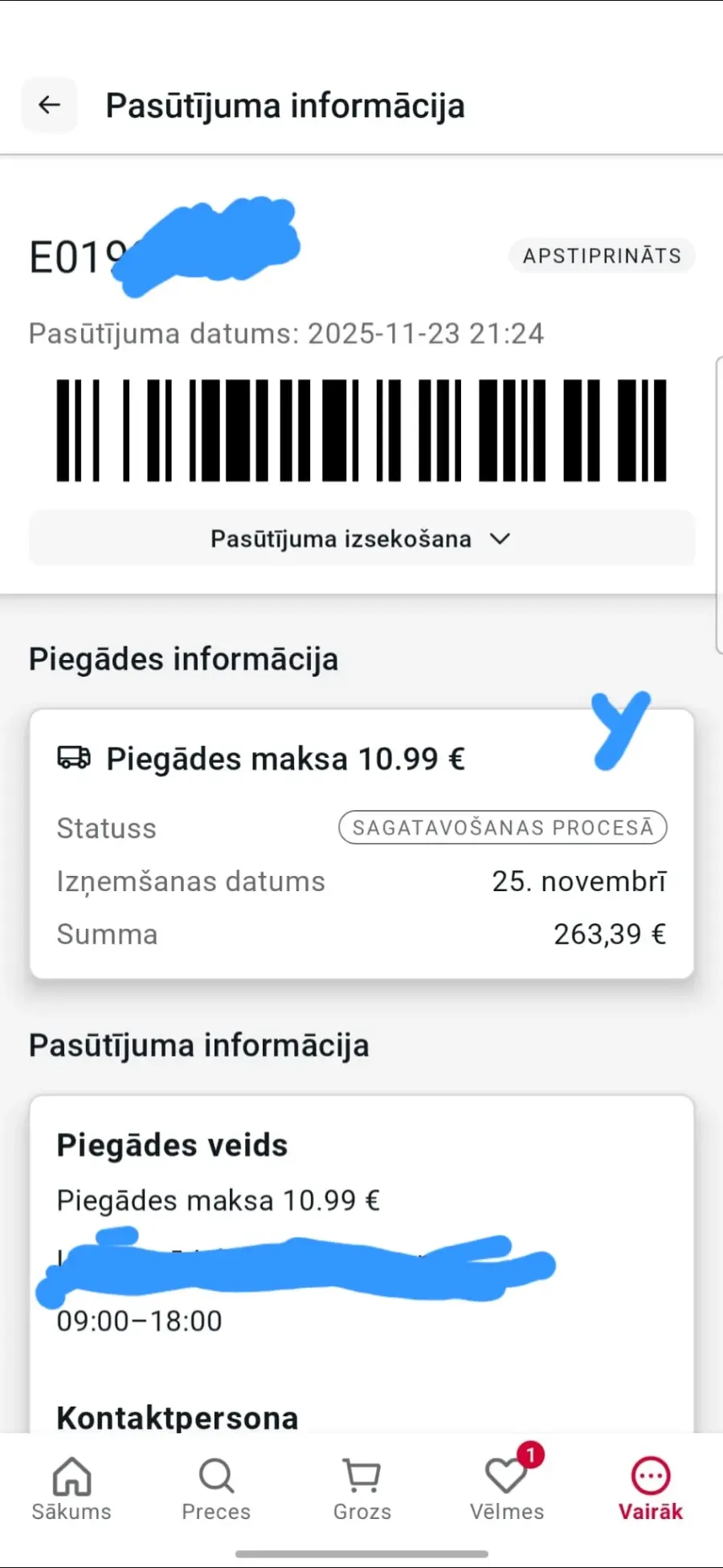Tap the order barcode image
The height and width of the screenshot is (1568, 723).
pos(361,430)
